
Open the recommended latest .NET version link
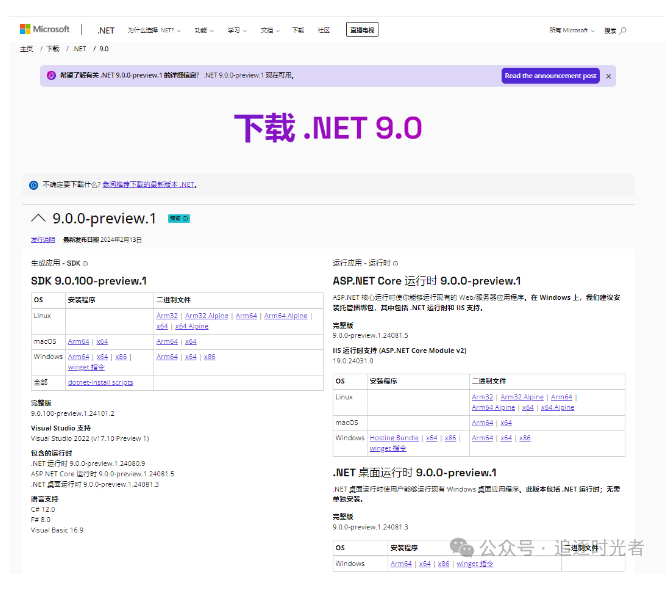point(148,185)
